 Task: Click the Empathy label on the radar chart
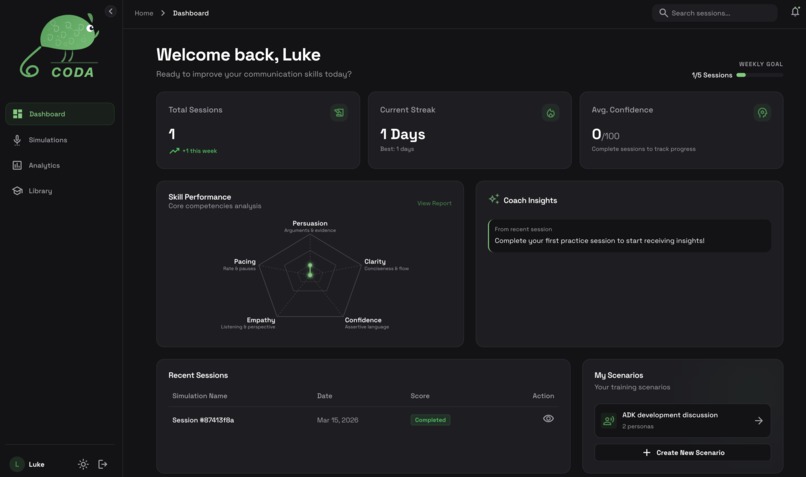pos(261,320)
